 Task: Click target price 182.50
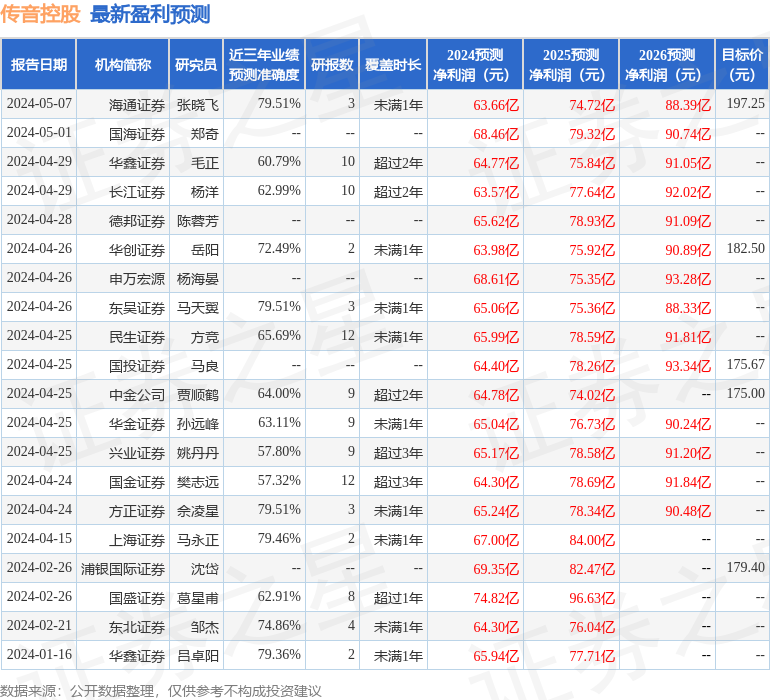point(745,248)
